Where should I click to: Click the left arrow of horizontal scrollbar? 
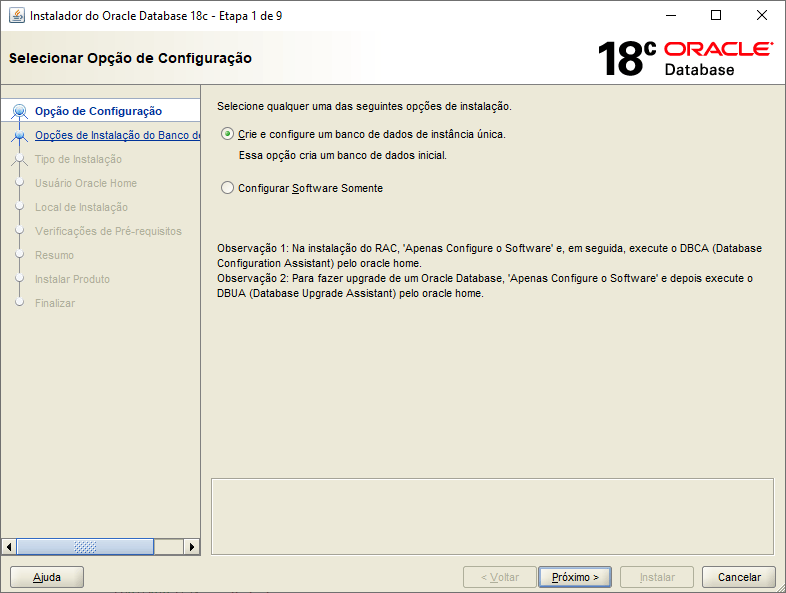point(10,547)
